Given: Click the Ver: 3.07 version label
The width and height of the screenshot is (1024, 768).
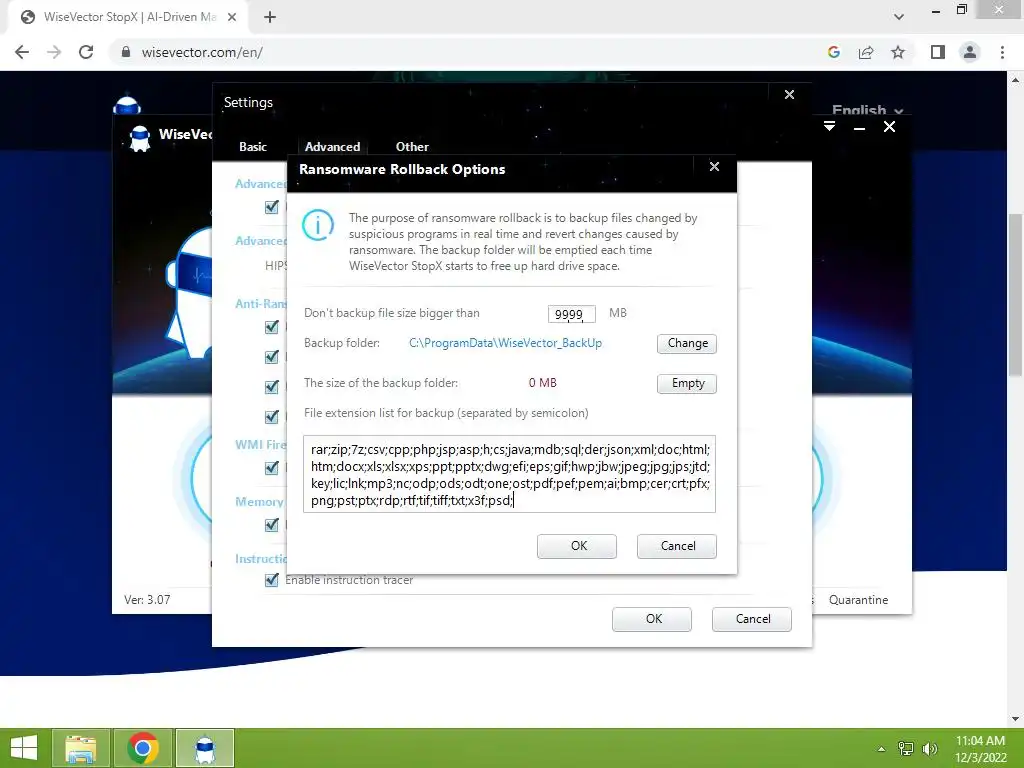Looking at the screenshot, I should pyautogui.click(x=148, y=600).
